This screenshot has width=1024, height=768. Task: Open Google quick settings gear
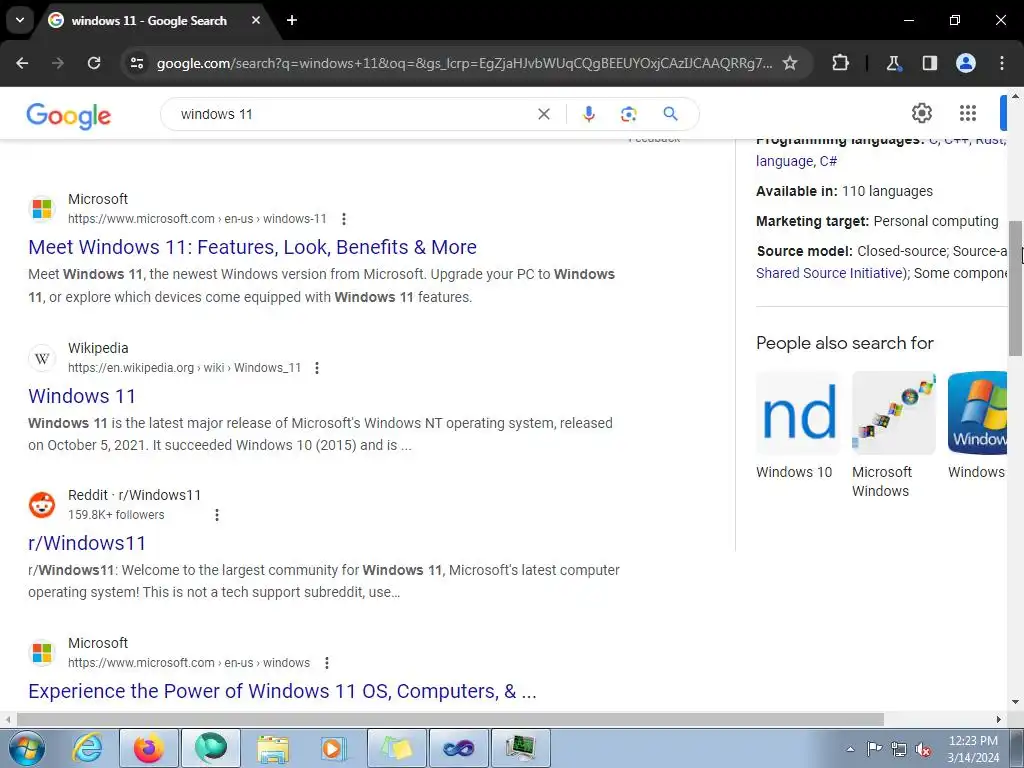(921, 113)
